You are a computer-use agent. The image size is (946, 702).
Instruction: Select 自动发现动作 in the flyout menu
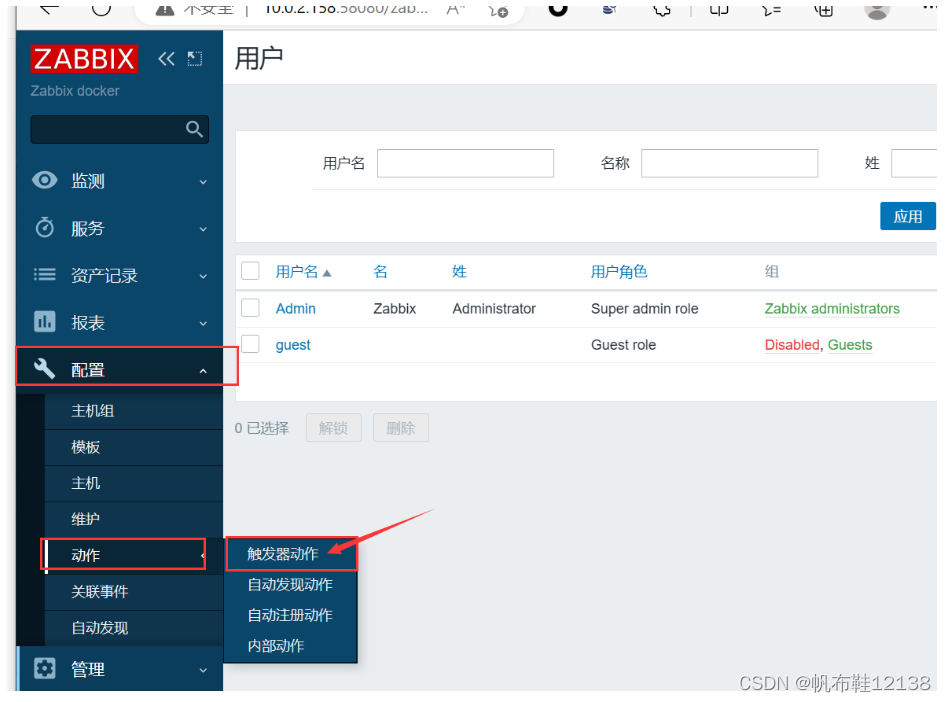290,584
